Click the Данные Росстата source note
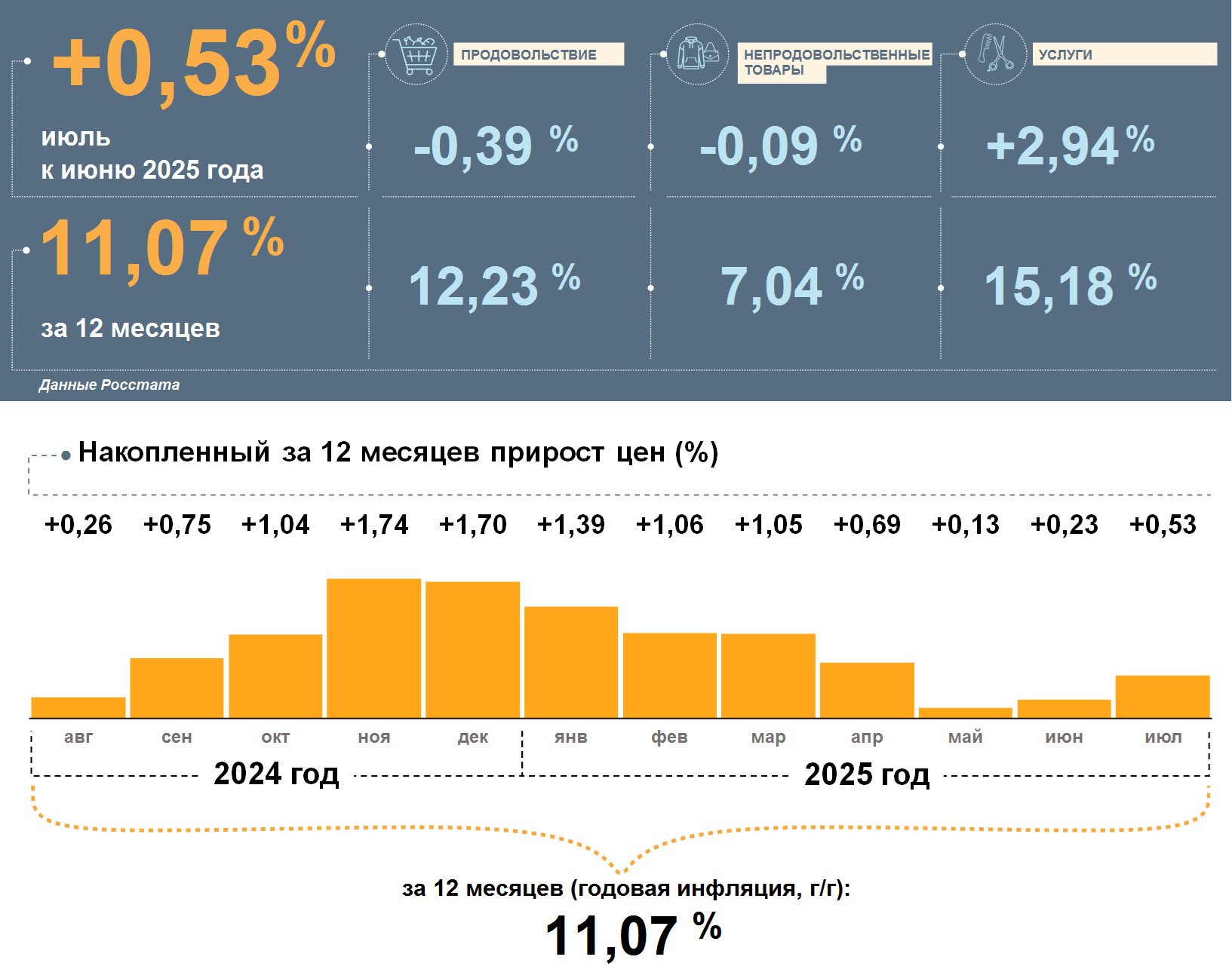Screen dimensions: 1232x969 109,385
